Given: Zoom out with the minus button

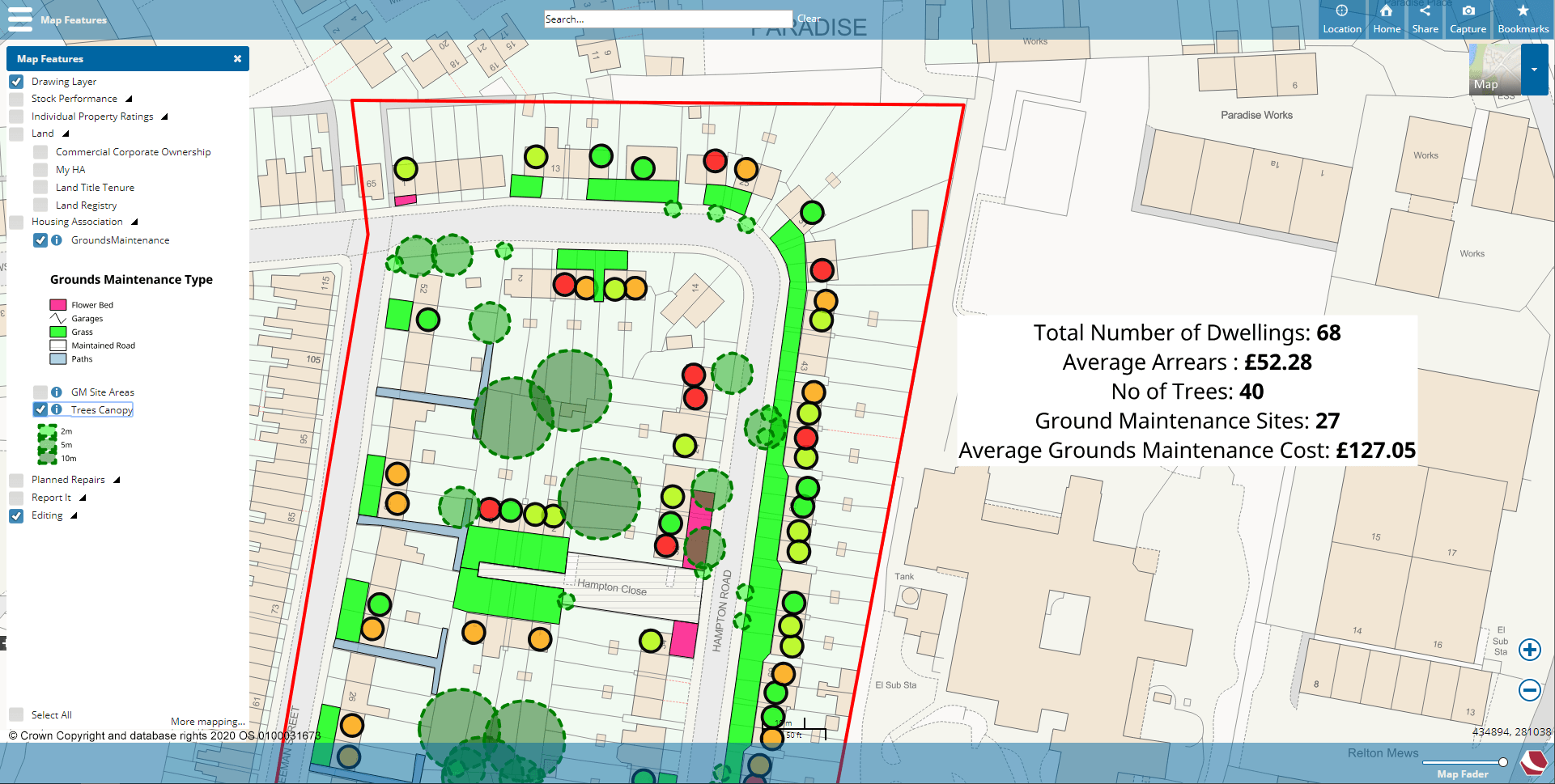Looking at the screenshot, I should point(1529,690).
